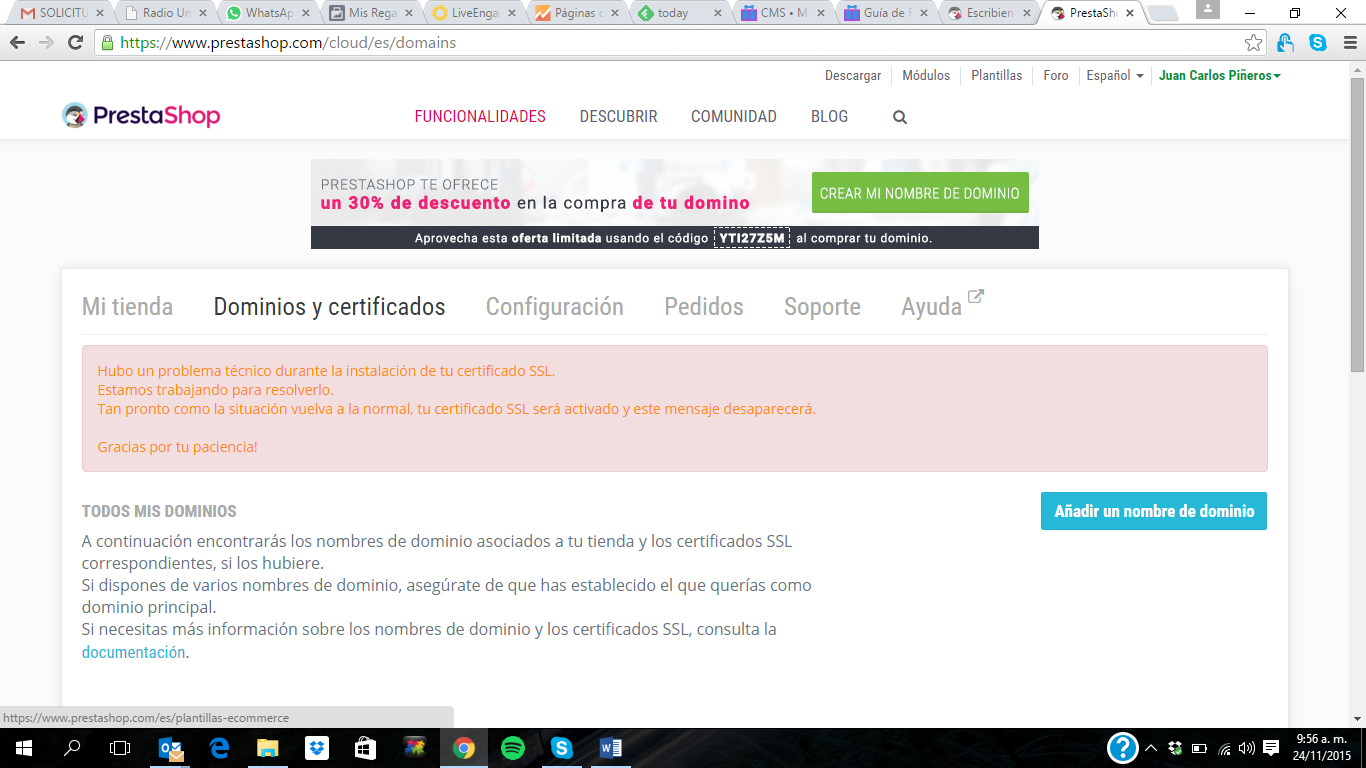This screenshot has width=1366, height=768.
Task: Click the blue help question mark icon
Action: click(x=1123, y=748)
